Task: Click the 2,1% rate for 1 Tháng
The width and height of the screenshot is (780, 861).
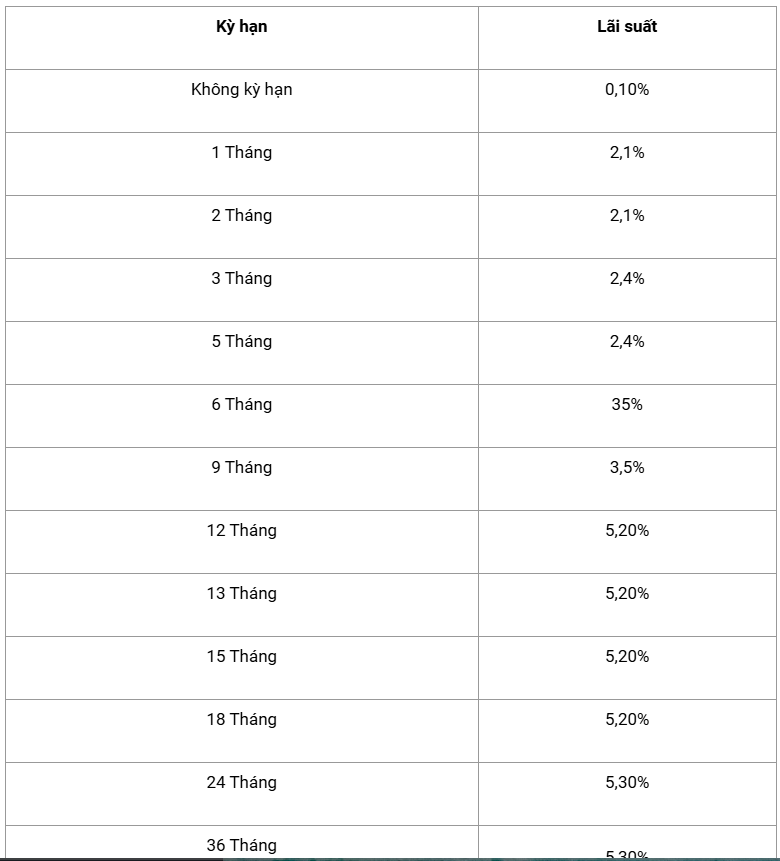Action: [627, 153]
